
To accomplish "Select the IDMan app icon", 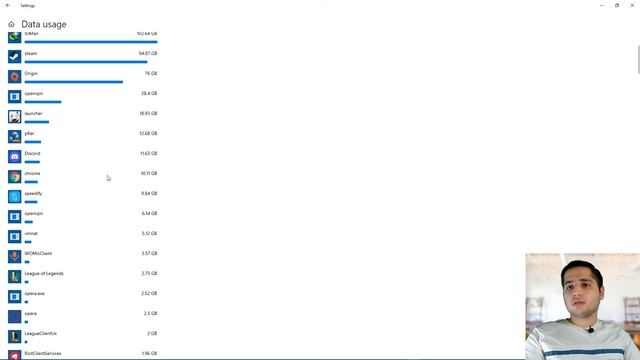I will (14, 38).
